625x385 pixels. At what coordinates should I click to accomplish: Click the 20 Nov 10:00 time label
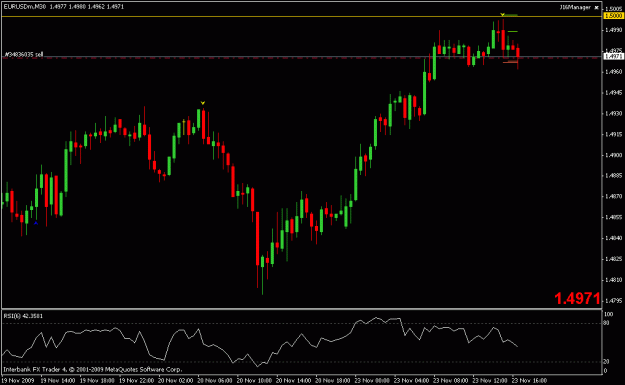[x=254, y=381]
